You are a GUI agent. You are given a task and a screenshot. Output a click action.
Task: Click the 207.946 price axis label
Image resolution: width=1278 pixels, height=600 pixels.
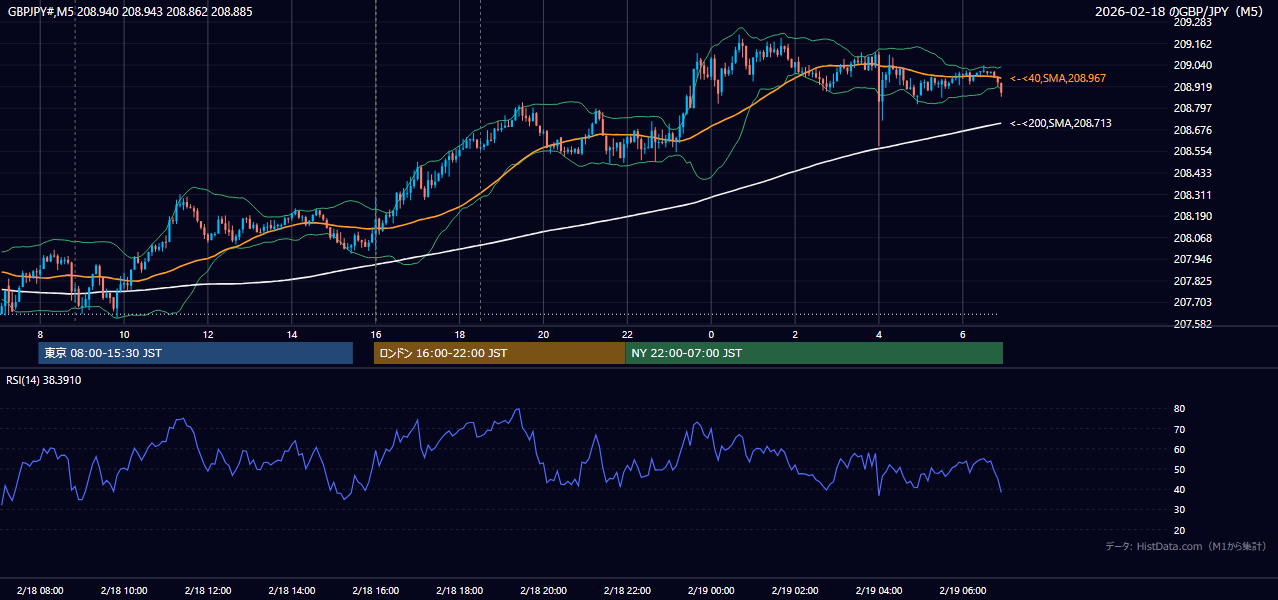pos(1193,259)
